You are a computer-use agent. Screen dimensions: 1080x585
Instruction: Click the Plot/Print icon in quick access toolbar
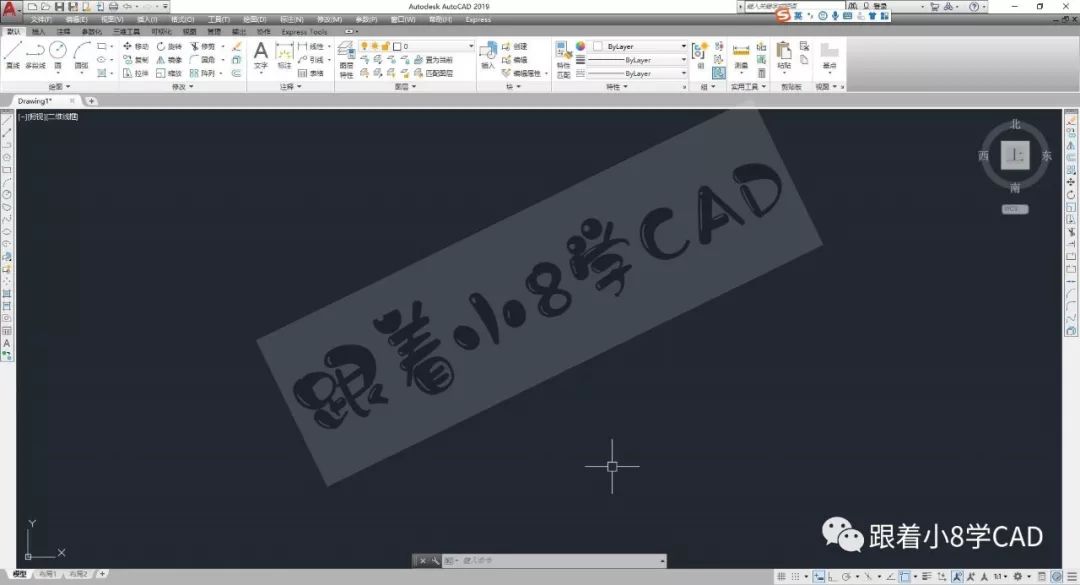tap(113, 7)
